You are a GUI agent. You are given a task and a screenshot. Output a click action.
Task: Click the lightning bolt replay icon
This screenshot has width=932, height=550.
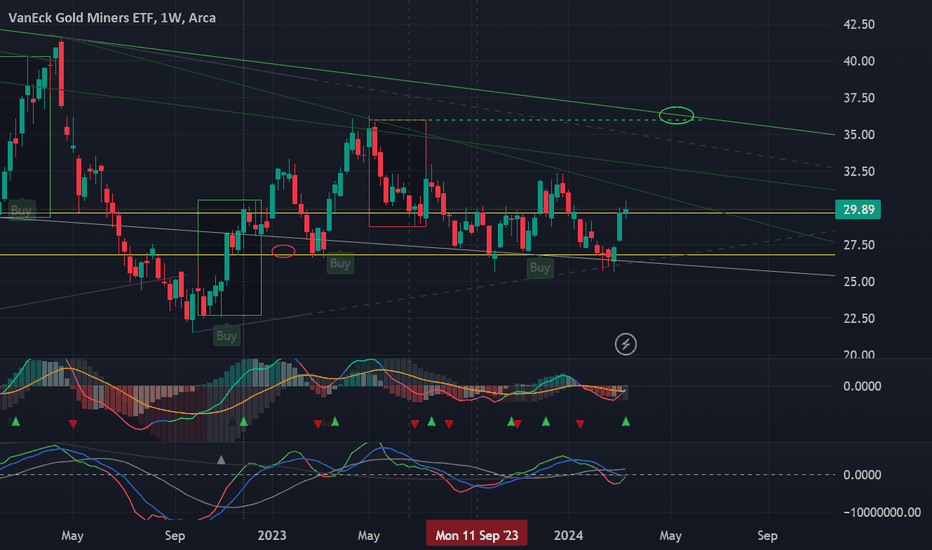point(625,344)
